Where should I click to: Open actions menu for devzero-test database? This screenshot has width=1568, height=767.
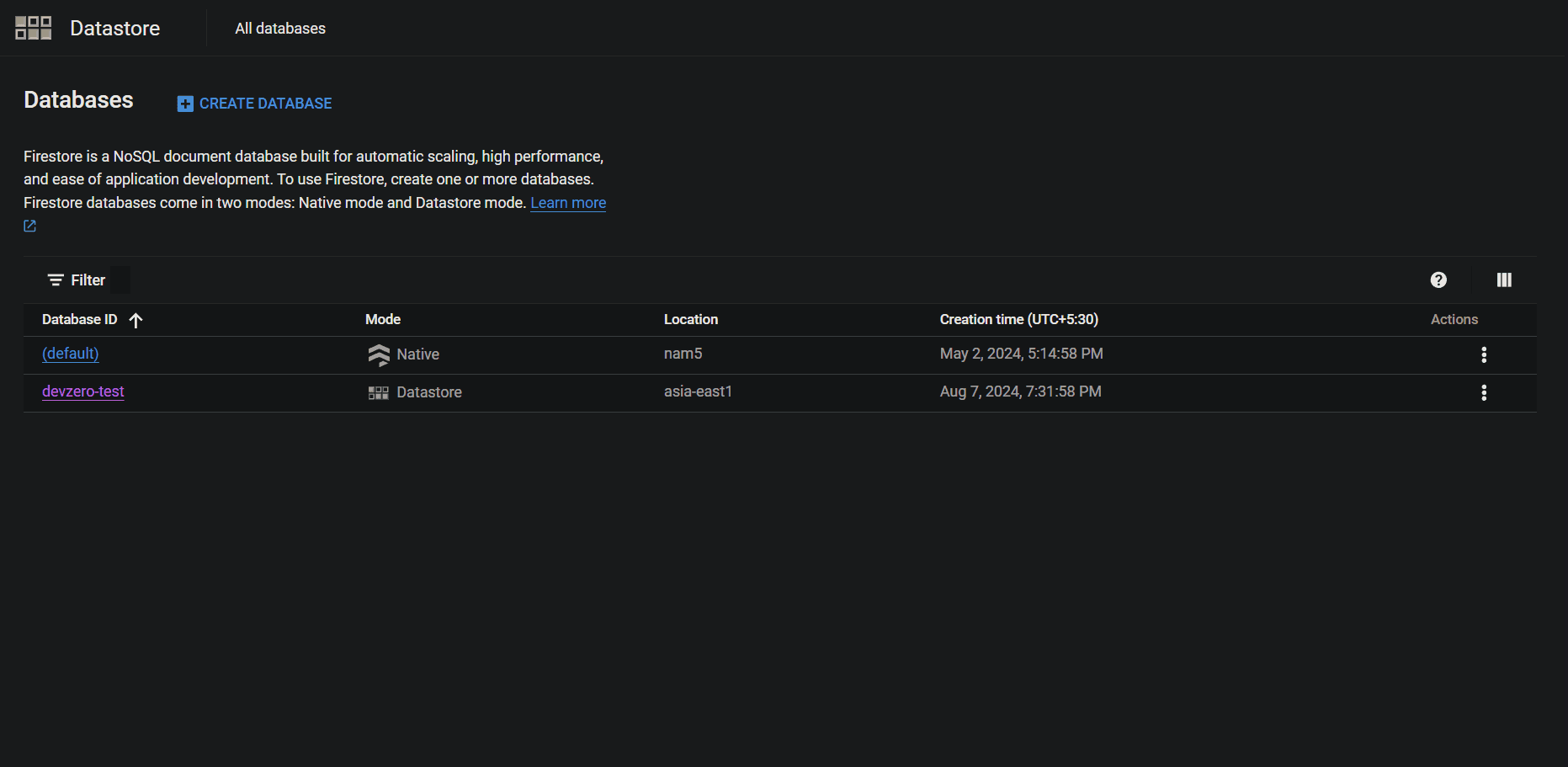click(1484, 392)
